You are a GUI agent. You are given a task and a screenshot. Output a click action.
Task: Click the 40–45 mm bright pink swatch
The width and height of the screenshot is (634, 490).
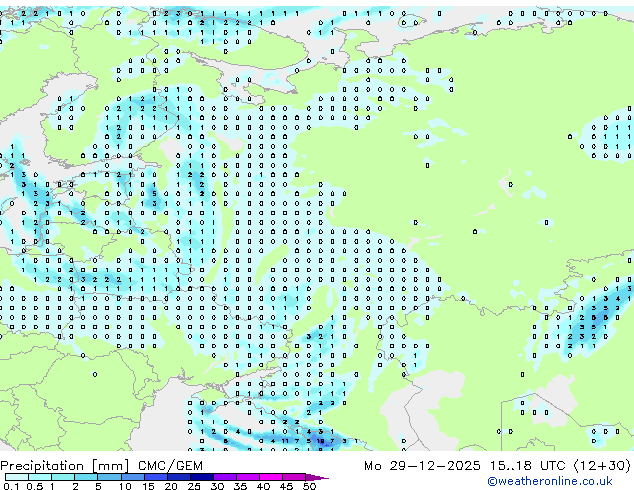271,477
